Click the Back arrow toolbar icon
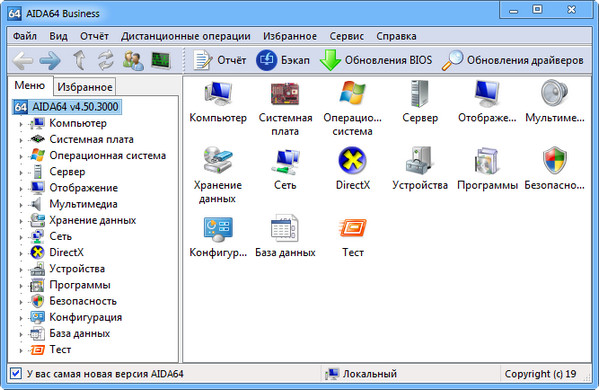The width and height of the screenshot is (599, 390). 23,60
